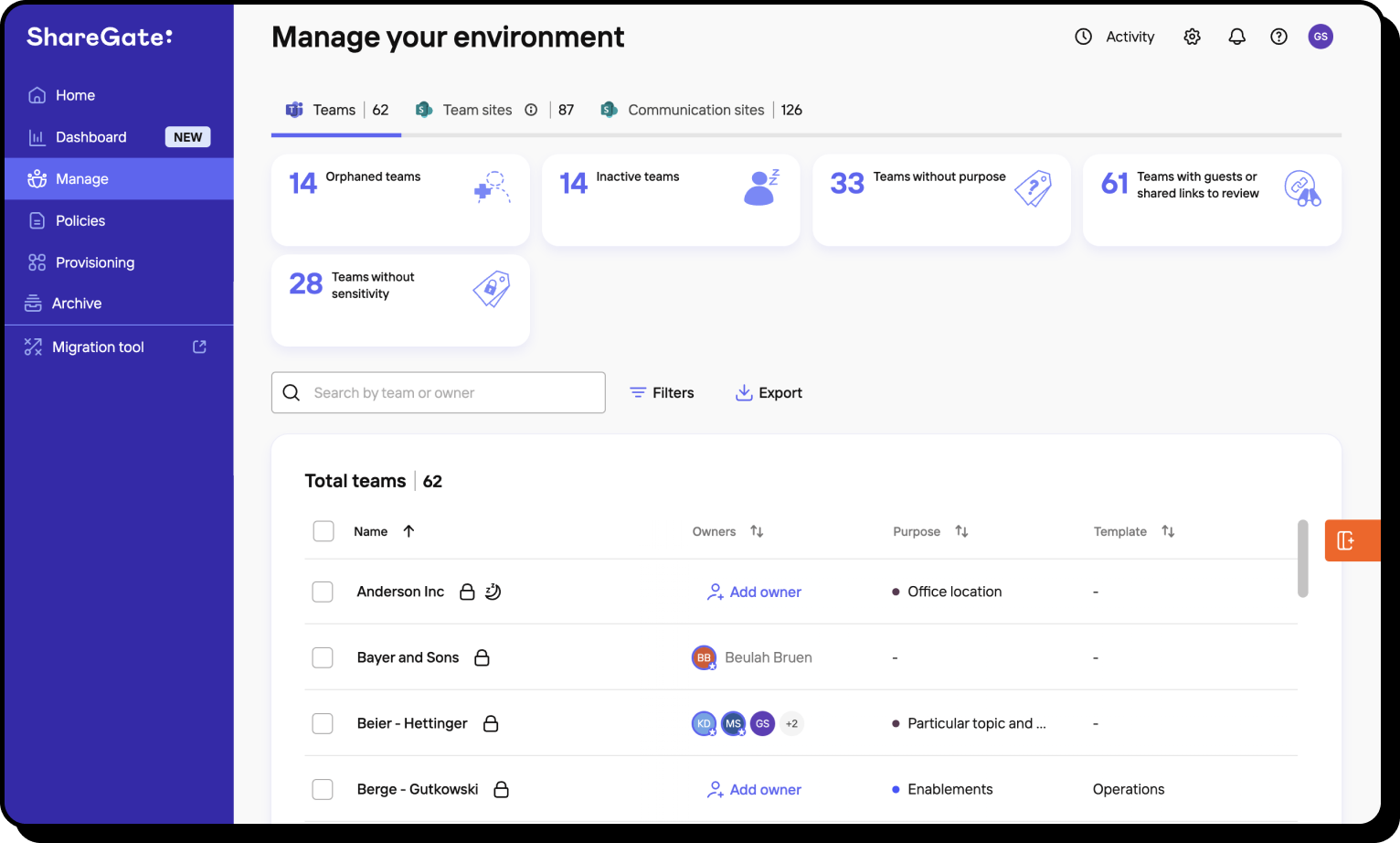Click the ShareGate logo

100,37
